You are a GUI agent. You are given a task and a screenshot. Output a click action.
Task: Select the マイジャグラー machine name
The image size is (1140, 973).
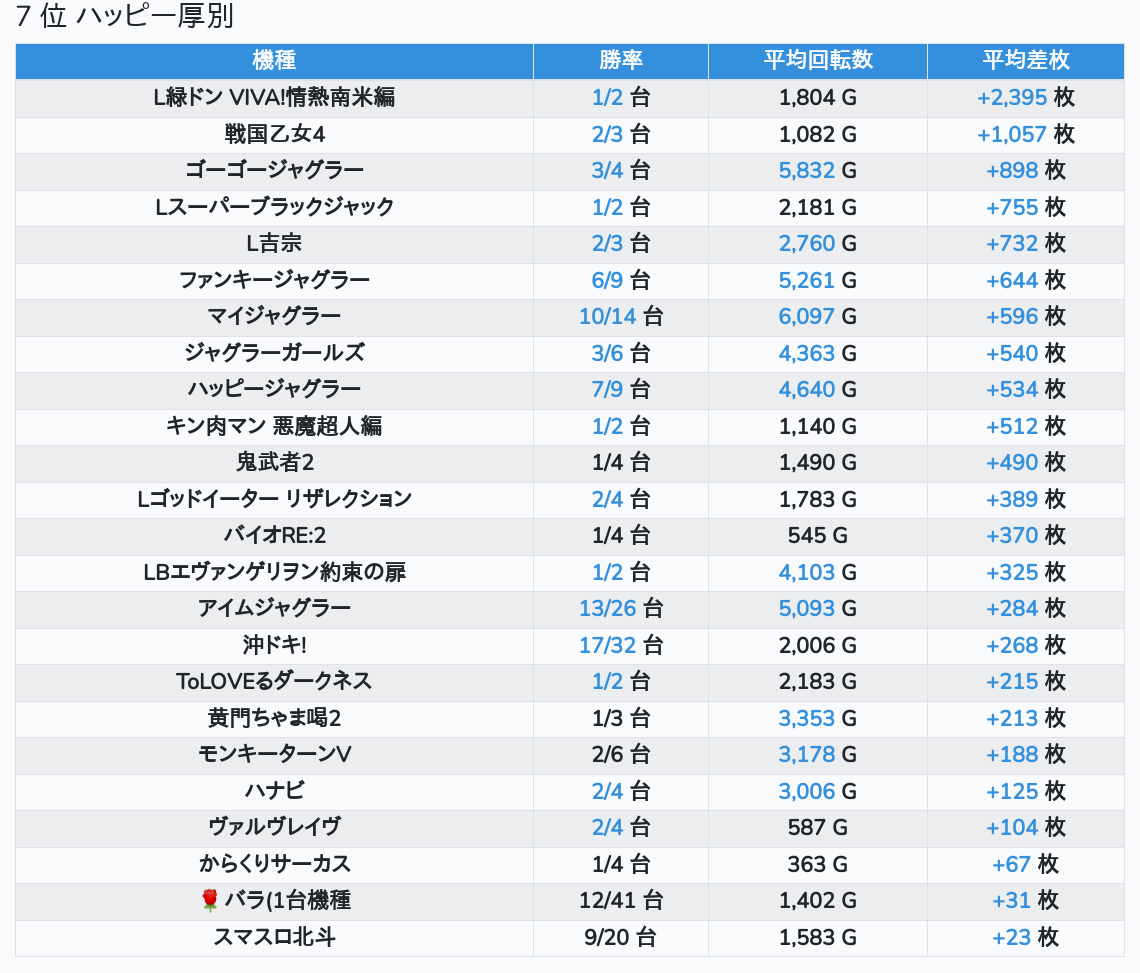pyautogui.click(x=274, y=316)
